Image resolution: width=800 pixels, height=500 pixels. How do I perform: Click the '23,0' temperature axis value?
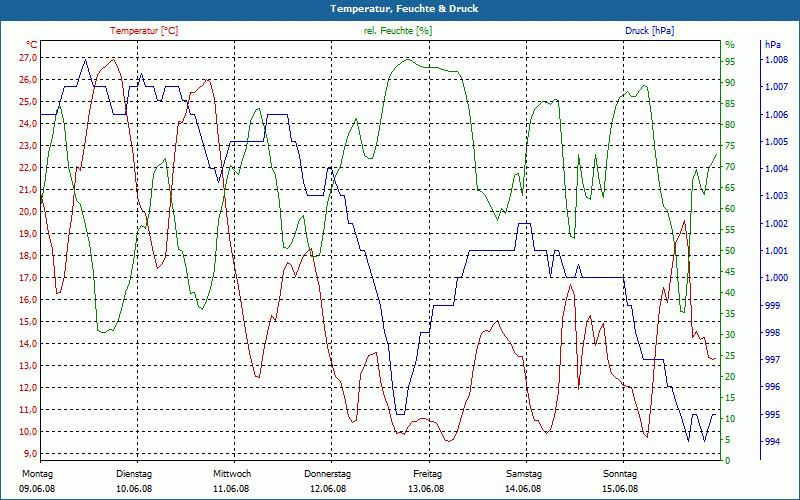28,145
